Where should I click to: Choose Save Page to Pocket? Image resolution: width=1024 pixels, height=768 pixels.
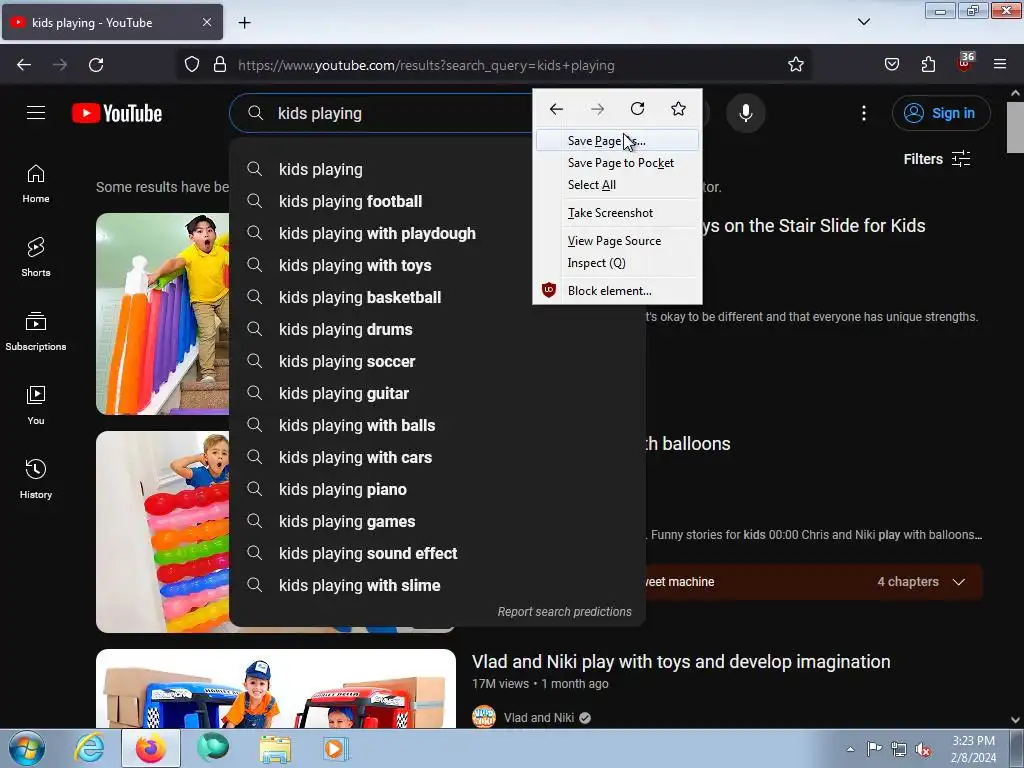[617, 163]
